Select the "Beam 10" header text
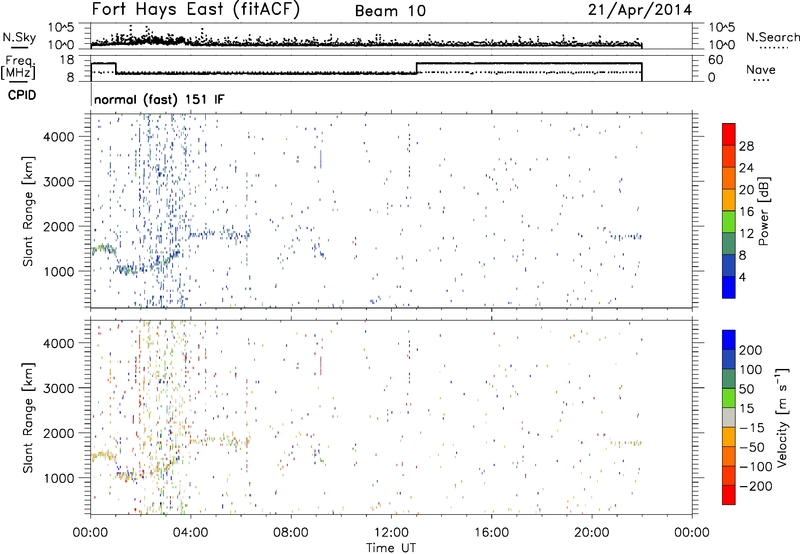 click(390, 11)
